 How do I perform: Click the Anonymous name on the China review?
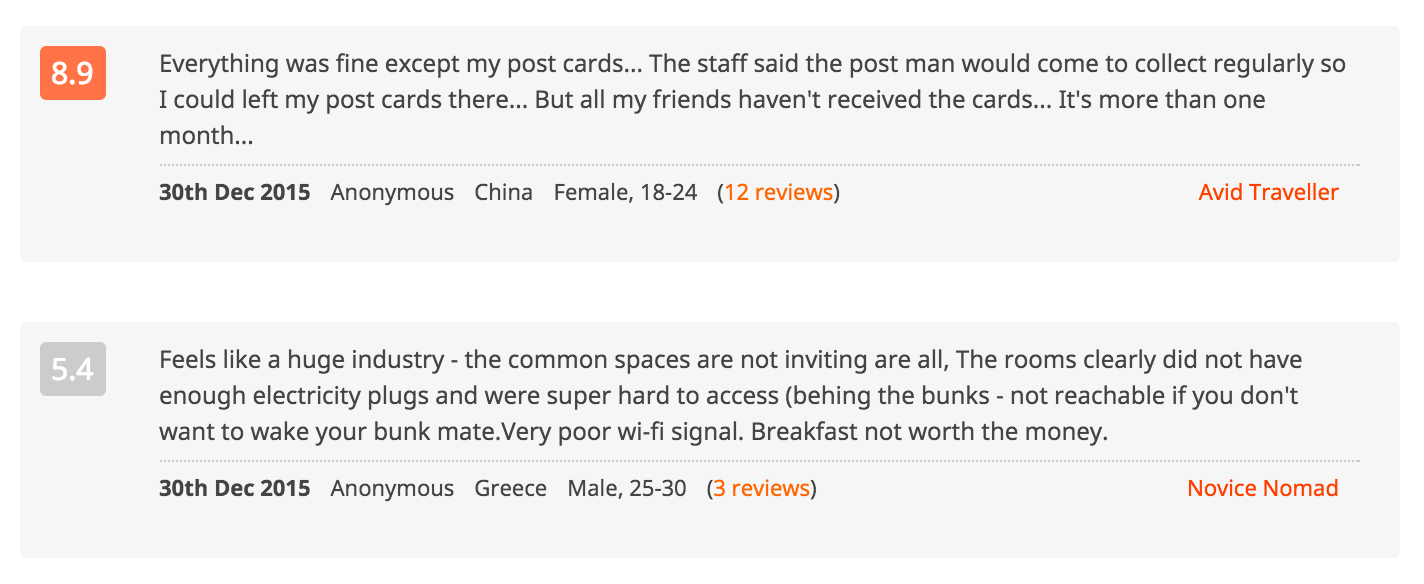pos(392,192)
